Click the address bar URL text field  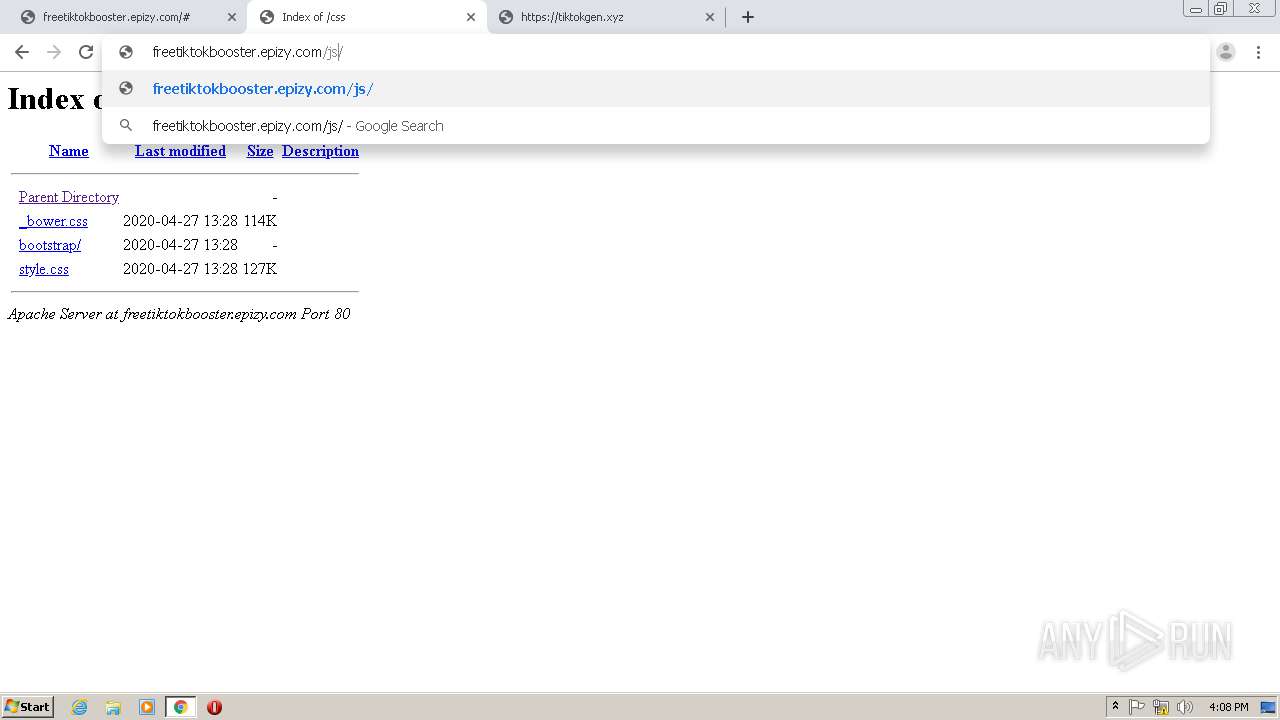[x=655, y=52]
